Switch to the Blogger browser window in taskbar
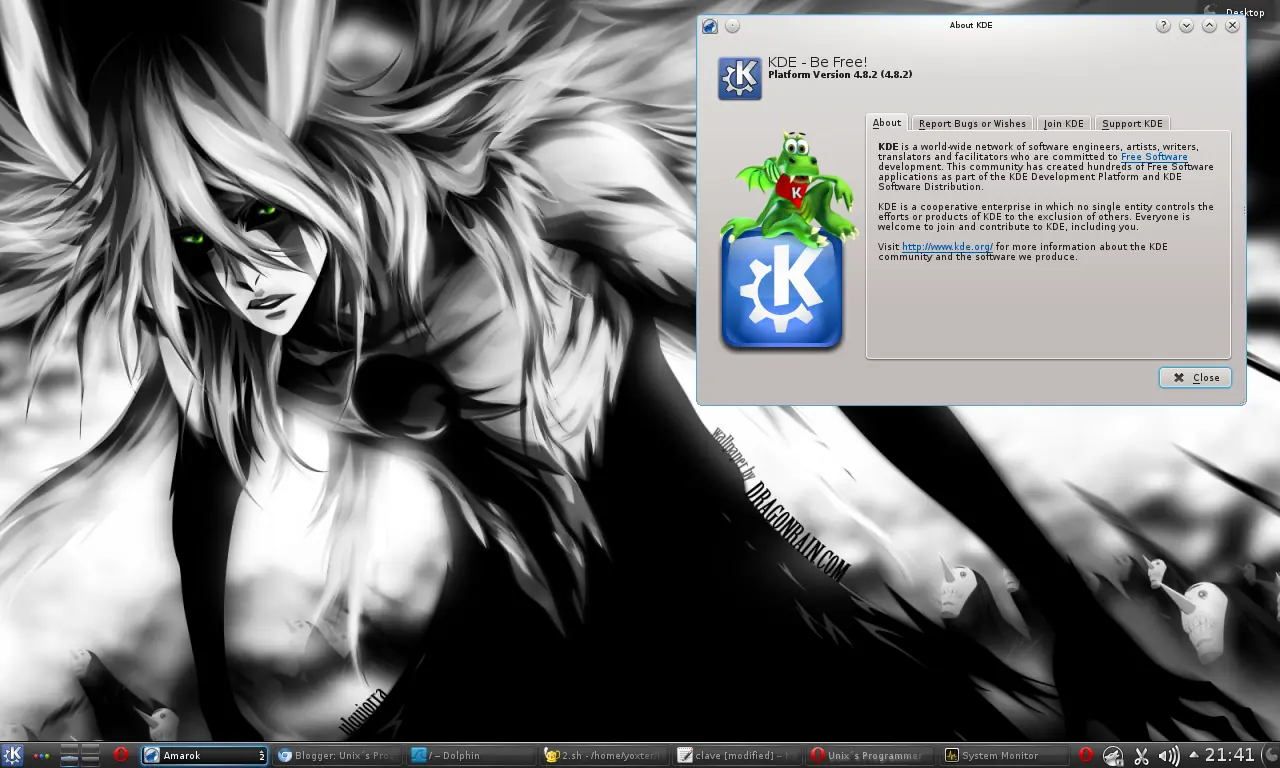The height and width of the screenshot is (768, 1280). [337, 755]
